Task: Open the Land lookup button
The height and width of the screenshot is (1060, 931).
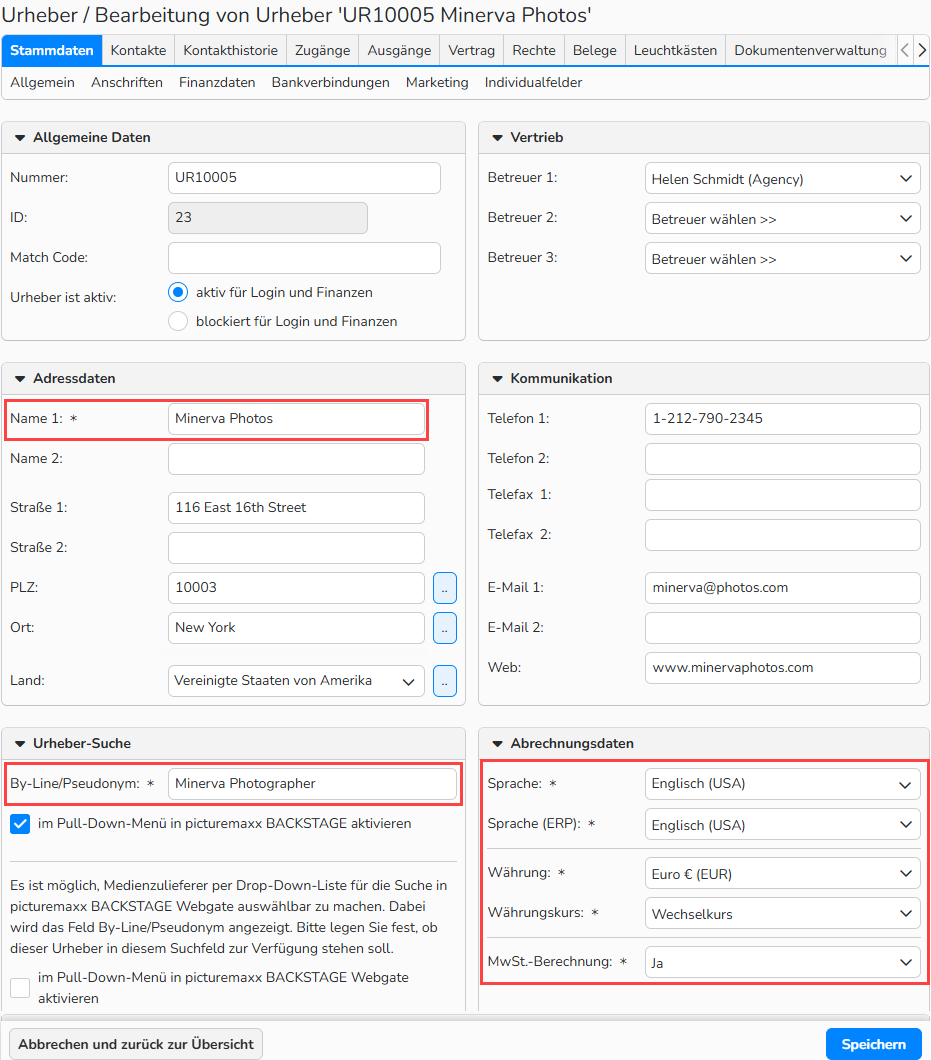Action: coord(444,681)
